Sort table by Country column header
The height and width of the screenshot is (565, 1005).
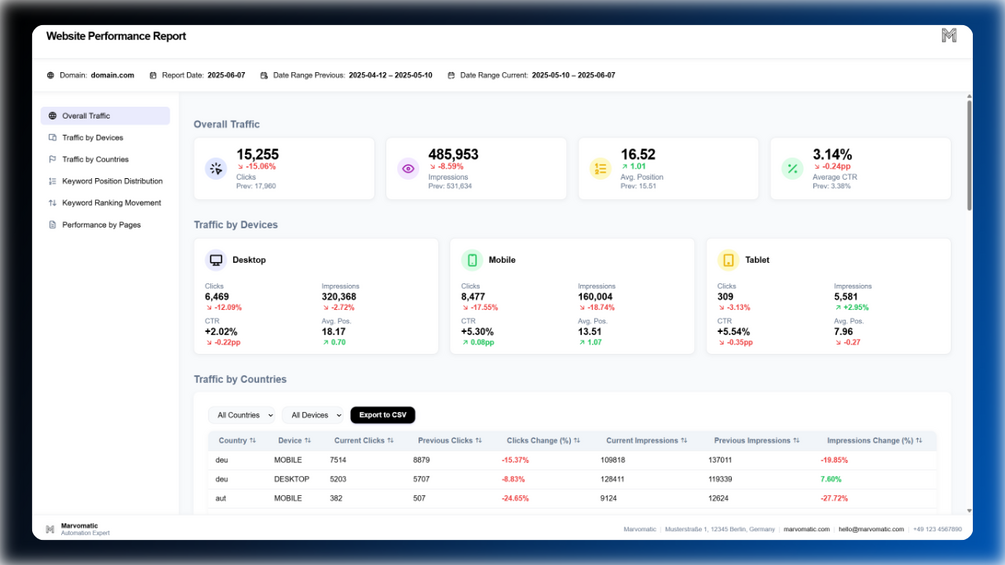click(237, 441)
